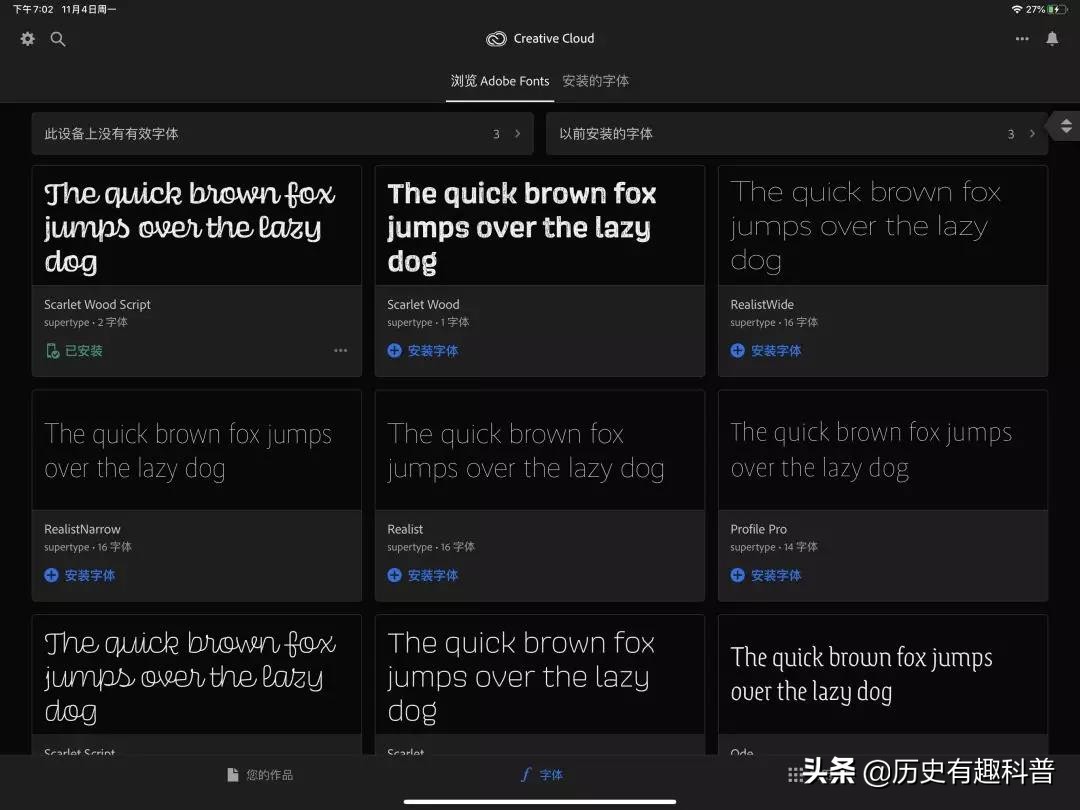Screen dimensions: 1080x810
Task: Open the Scarlet Wood font preview card
Action: [540, 226]
